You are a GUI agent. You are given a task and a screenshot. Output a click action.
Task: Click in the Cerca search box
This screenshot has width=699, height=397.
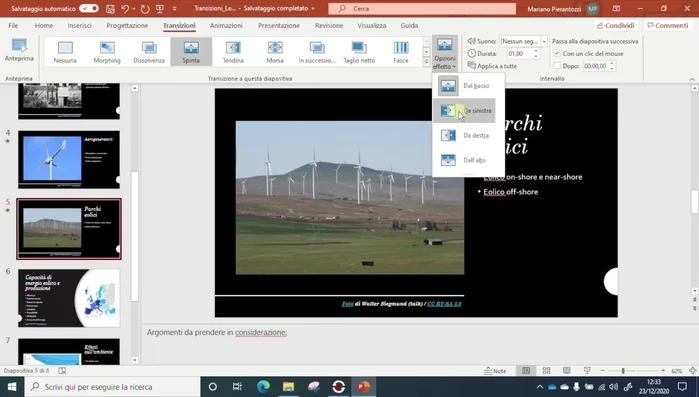422,8
